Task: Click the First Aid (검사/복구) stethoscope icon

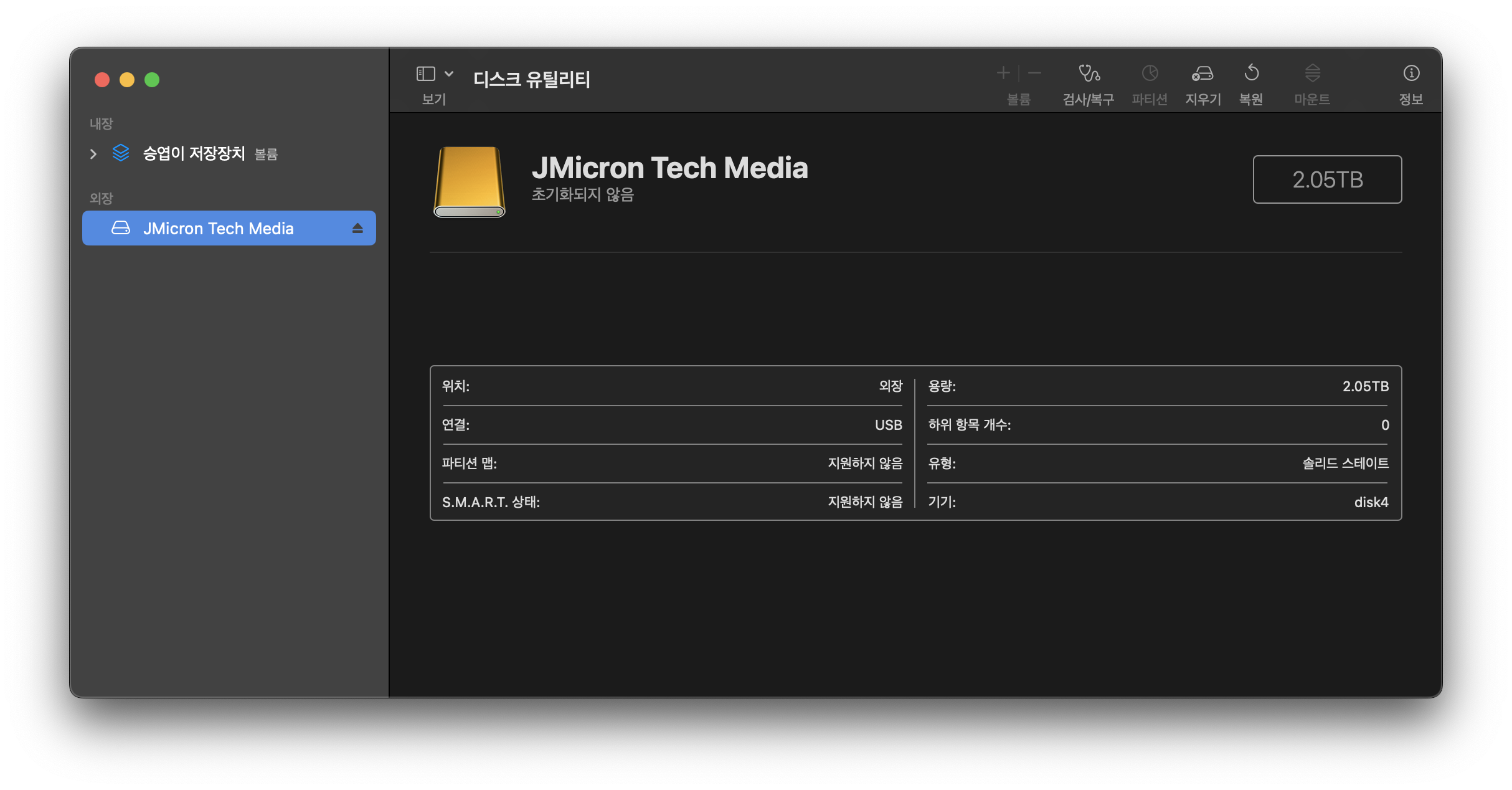Action: (1089, 74)
